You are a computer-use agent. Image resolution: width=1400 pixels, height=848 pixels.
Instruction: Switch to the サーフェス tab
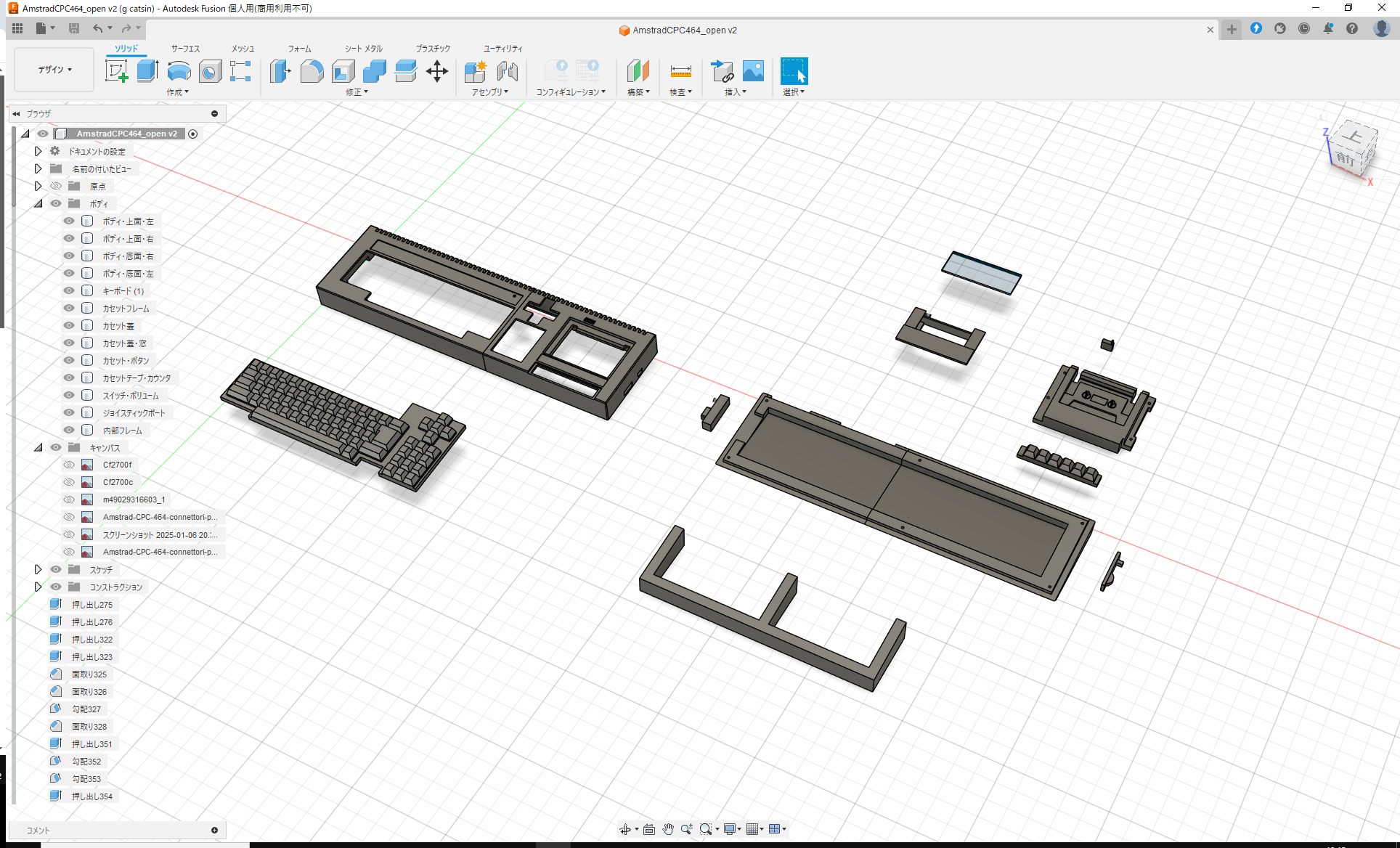[184, 49]
